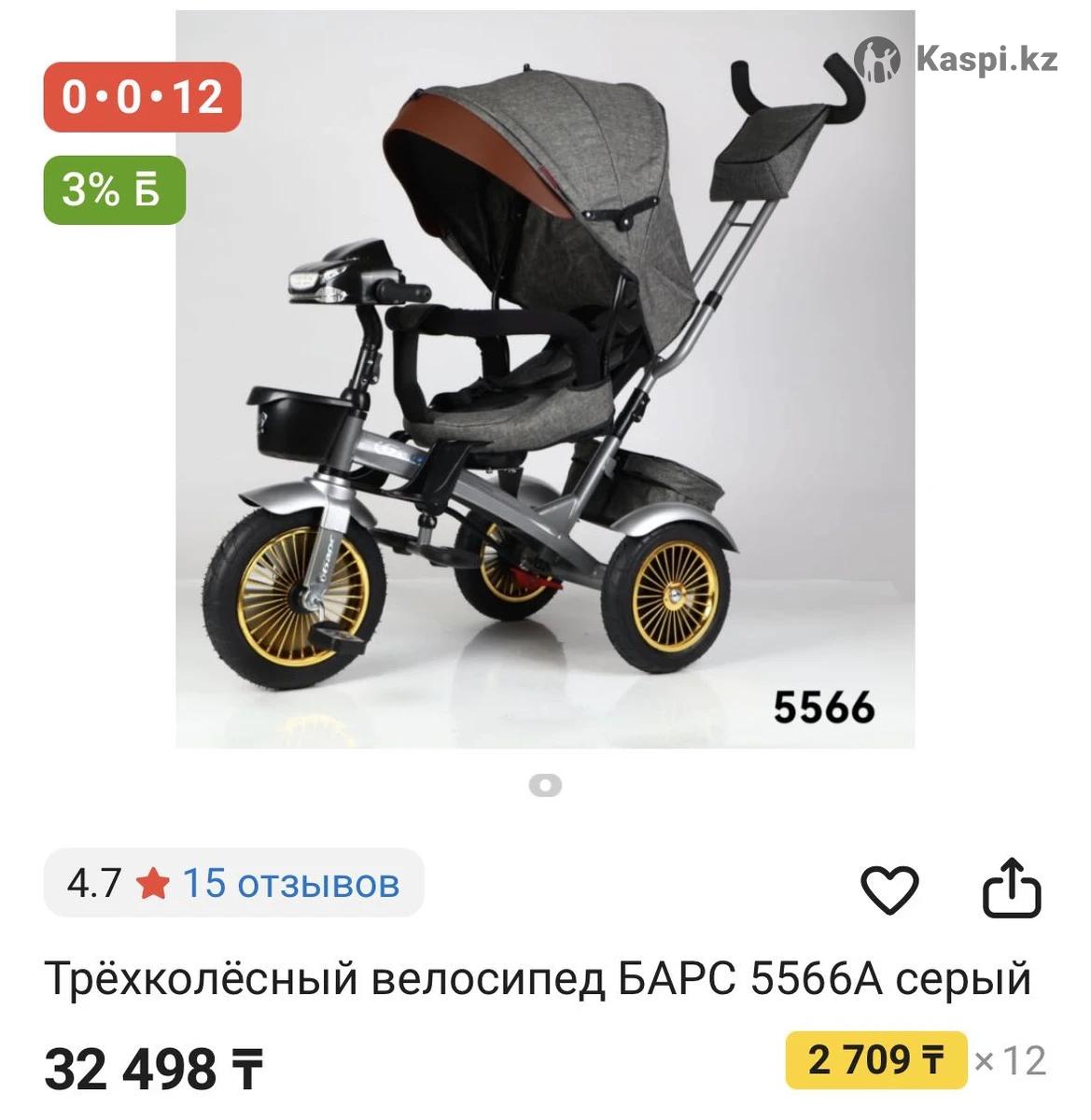Tap the bonus Б symbol in the green badge
Screen dimensions: 1091x1120
147,190
